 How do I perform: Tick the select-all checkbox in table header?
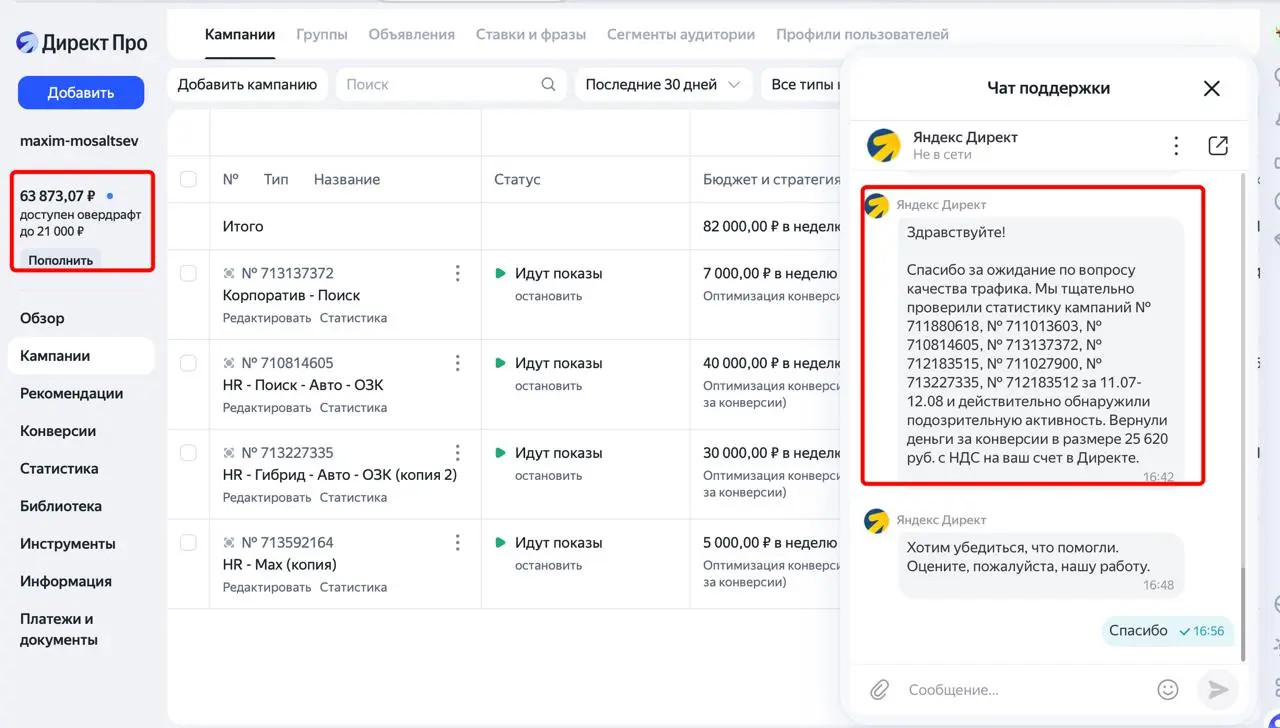(x=188, y=179)
